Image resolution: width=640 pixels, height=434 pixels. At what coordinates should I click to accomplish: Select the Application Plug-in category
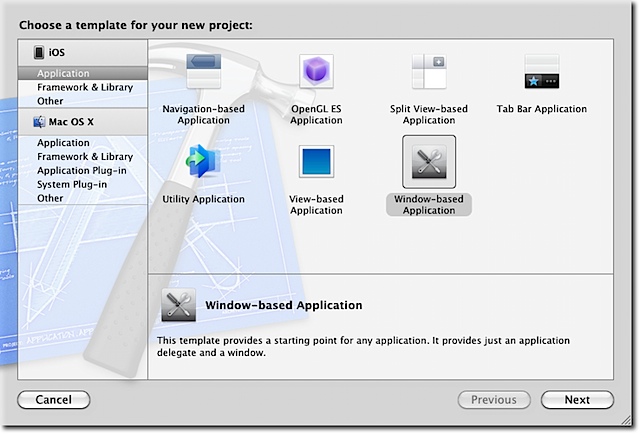coord(84,171)
